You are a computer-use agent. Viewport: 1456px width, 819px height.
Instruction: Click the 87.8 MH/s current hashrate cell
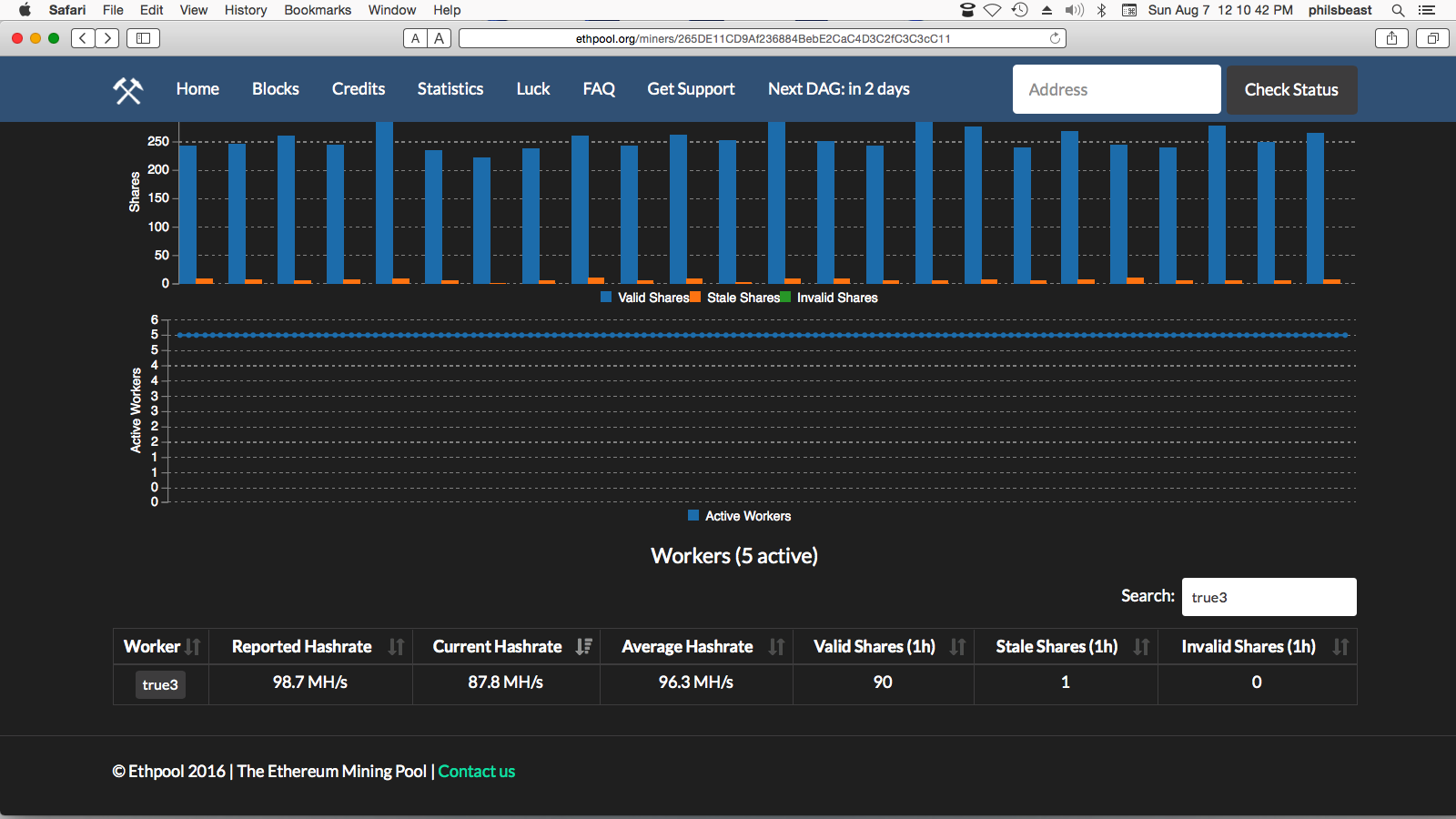pyautogui.click(x=506, y=682)
